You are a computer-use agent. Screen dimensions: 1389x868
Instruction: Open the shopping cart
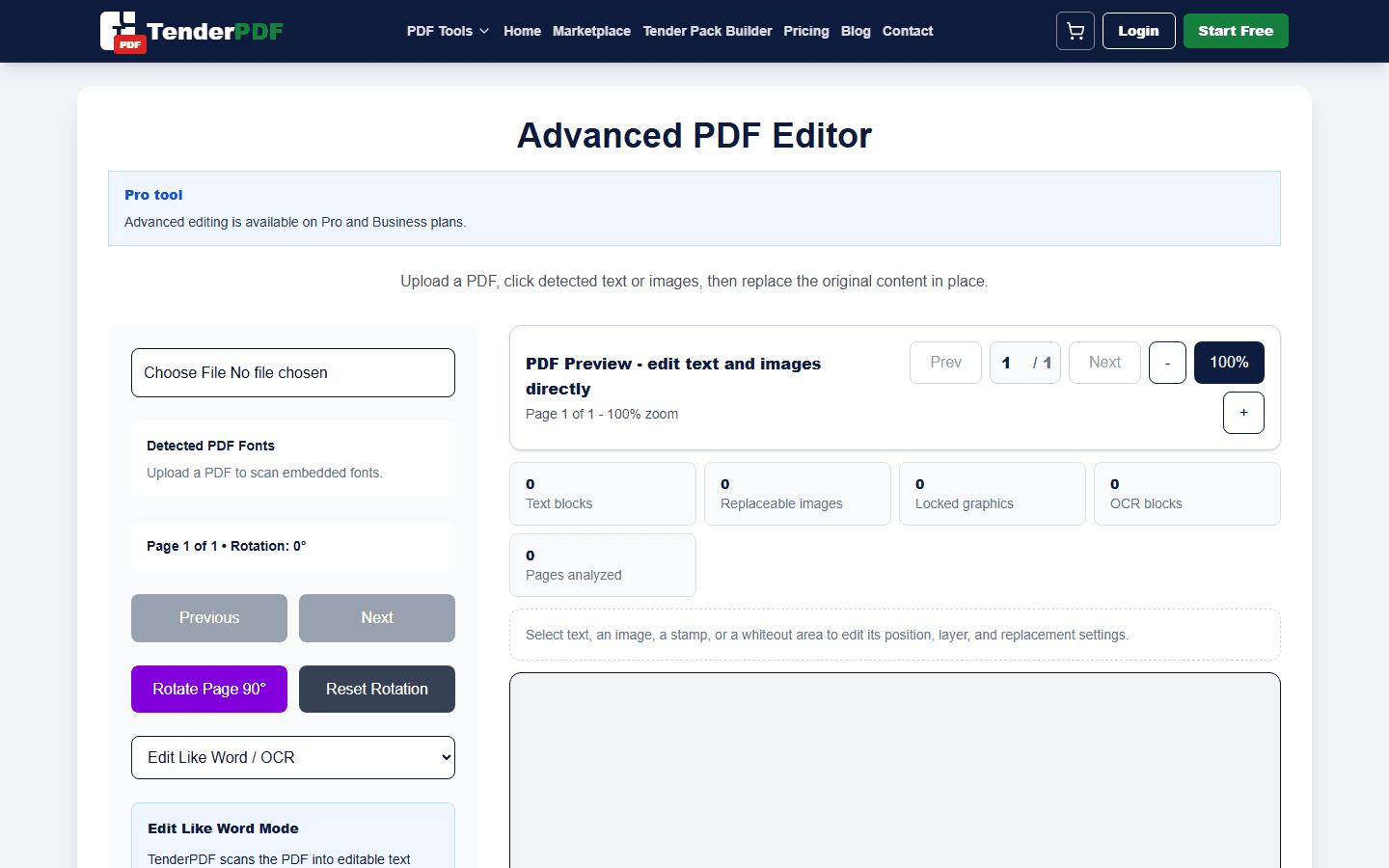point(1076,31)
